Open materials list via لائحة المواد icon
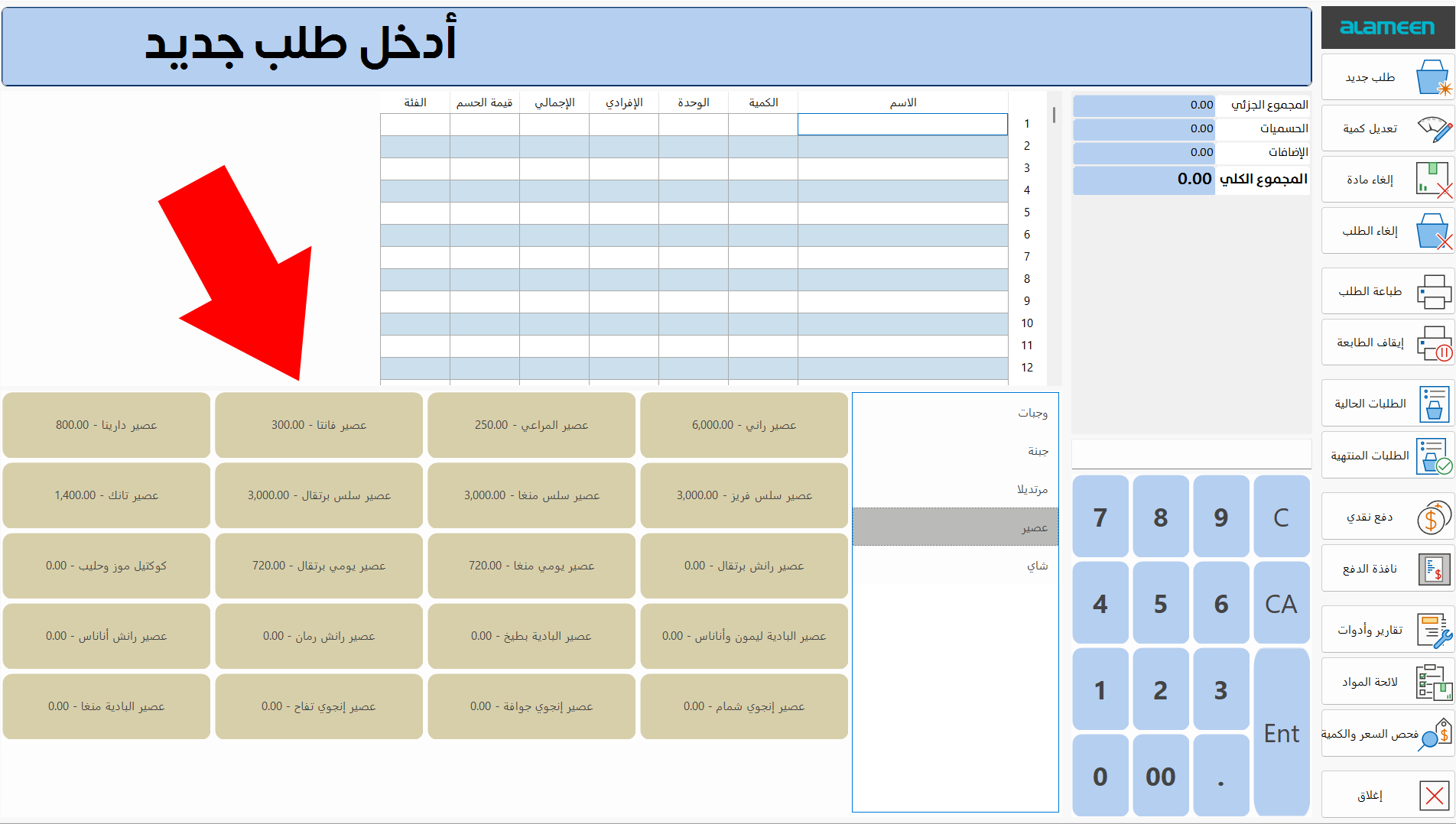Image resolution: width=1456 pixels, height=824 pixels. pyautogui.click(x=1434, y=680)
